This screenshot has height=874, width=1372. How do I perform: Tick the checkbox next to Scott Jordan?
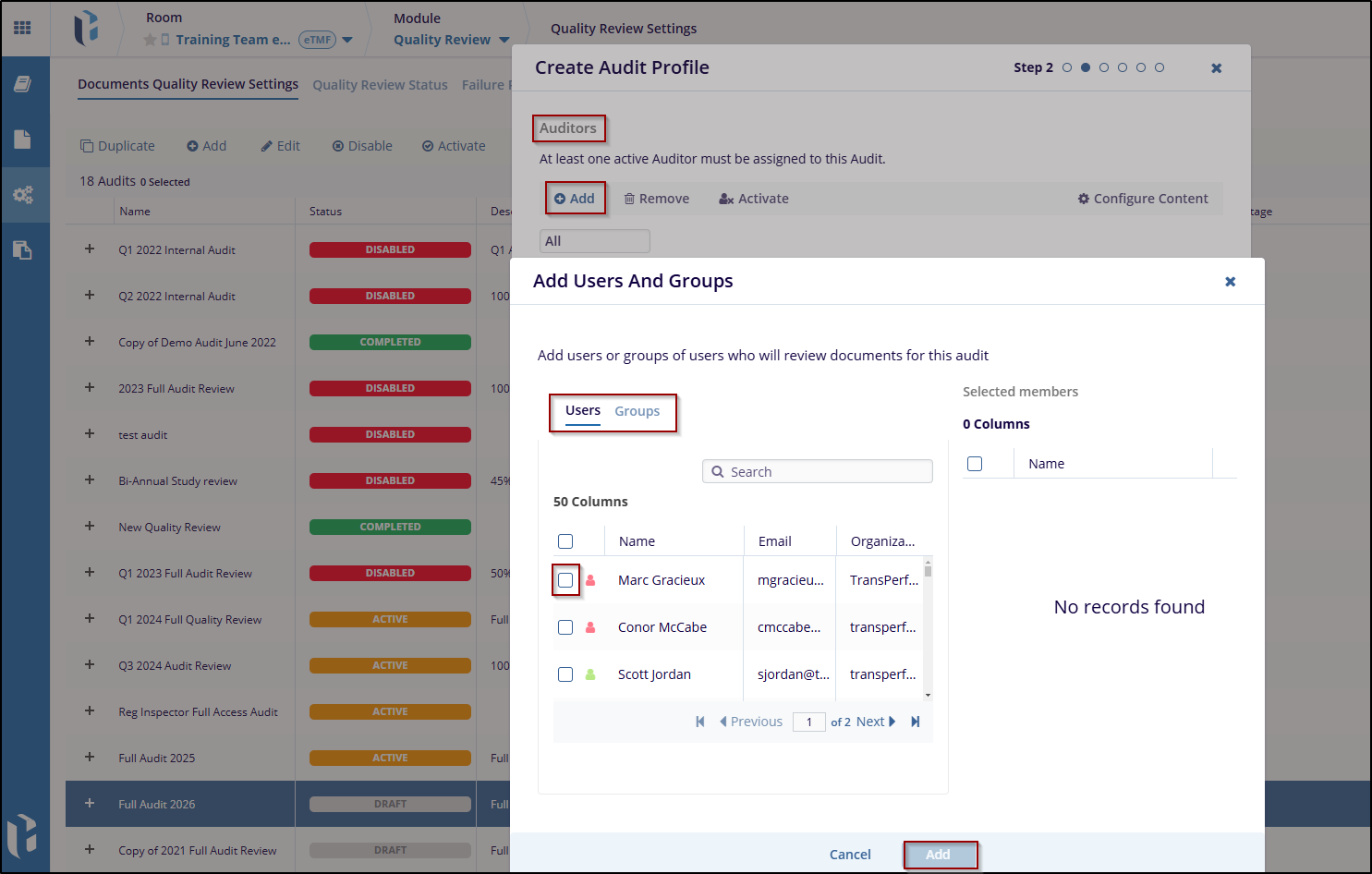[565, 674]
